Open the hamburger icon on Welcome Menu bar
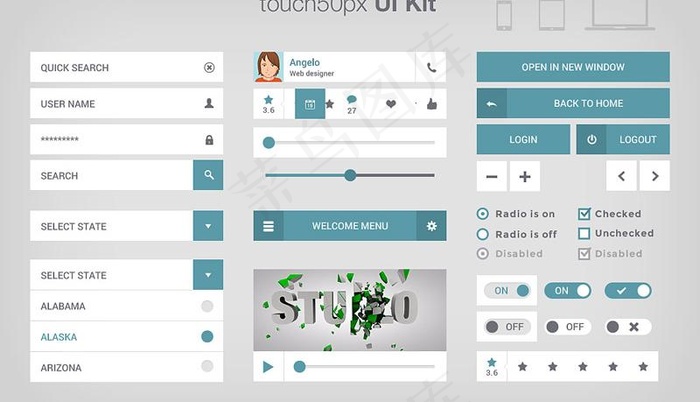700x402 pixels. pos(268,226)
